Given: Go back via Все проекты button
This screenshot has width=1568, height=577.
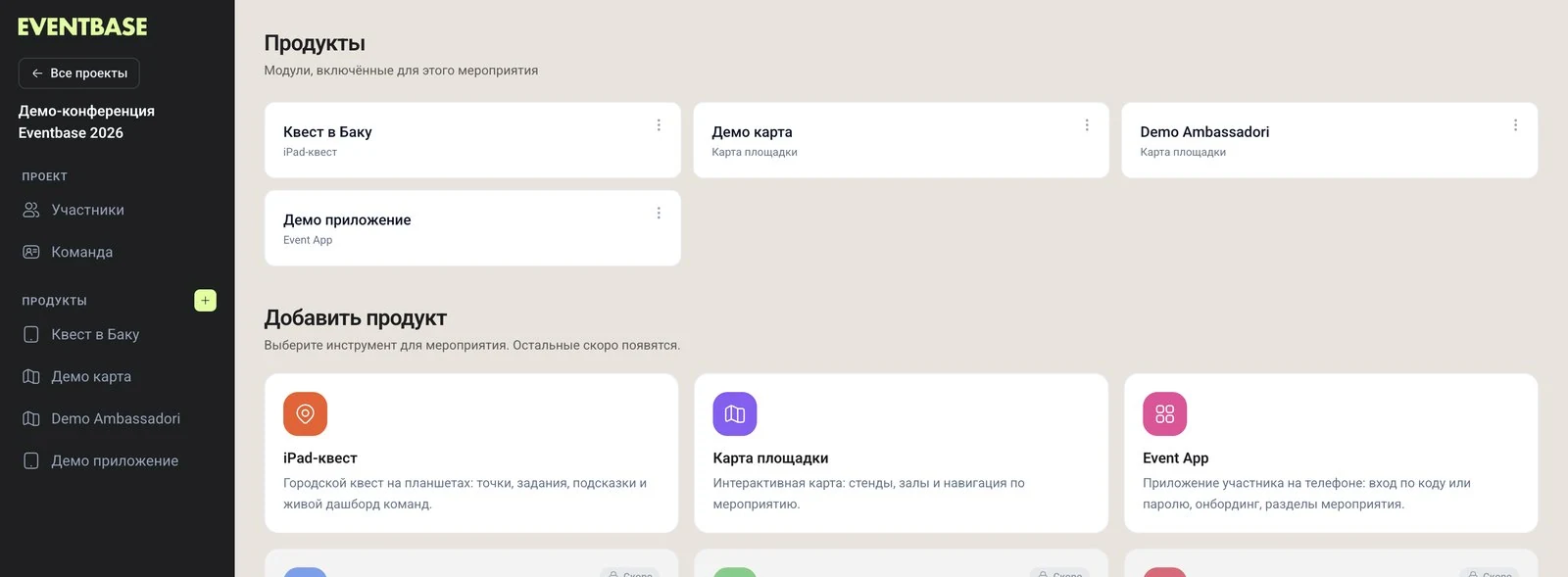Looking at the screenshot, I should (79, 73).
